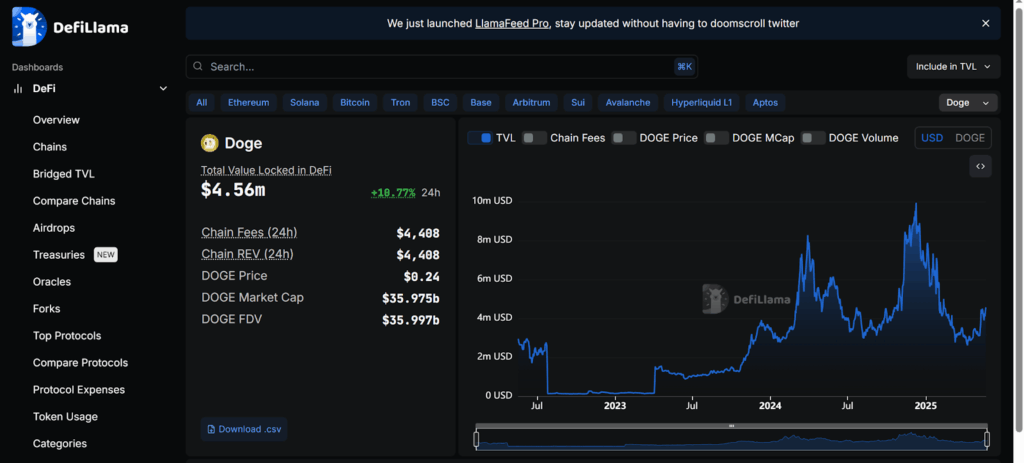
Task: Select the Ethereum chain tab
Action: coord(248,103)
